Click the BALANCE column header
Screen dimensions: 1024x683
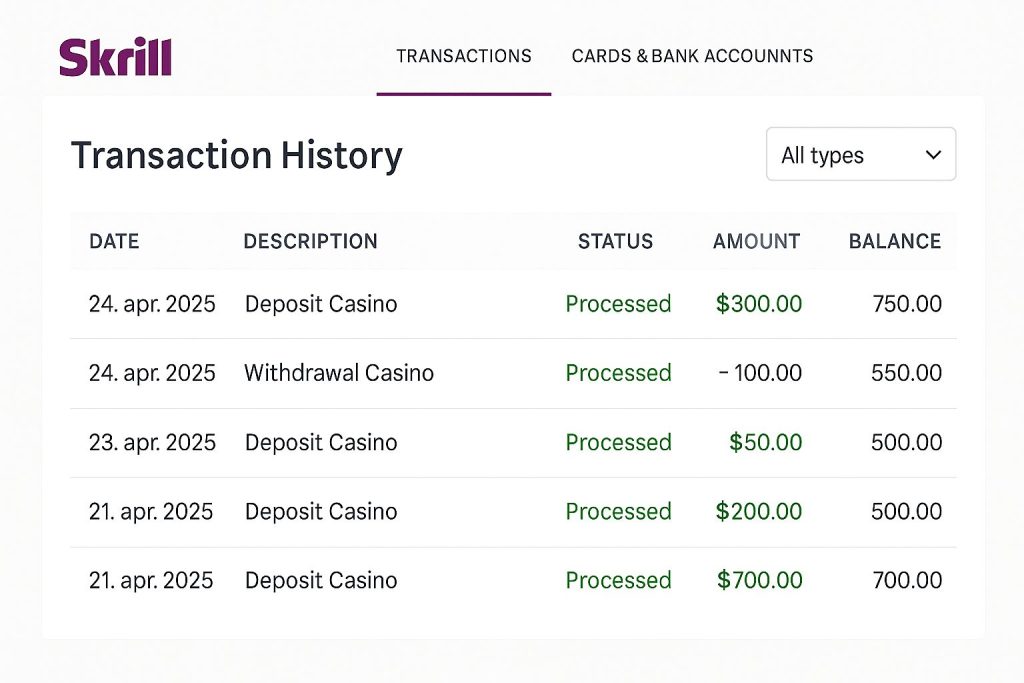pos(895,241)
